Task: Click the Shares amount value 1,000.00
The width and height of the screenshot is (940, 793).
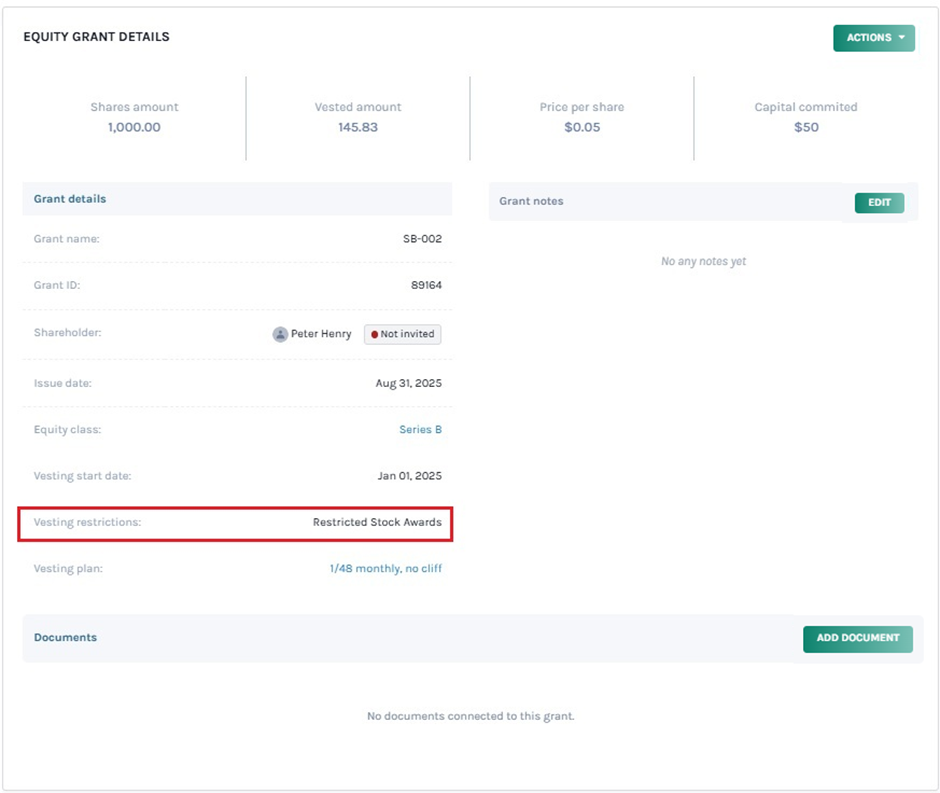Action: pyautogui.click(x=134, y=127)
